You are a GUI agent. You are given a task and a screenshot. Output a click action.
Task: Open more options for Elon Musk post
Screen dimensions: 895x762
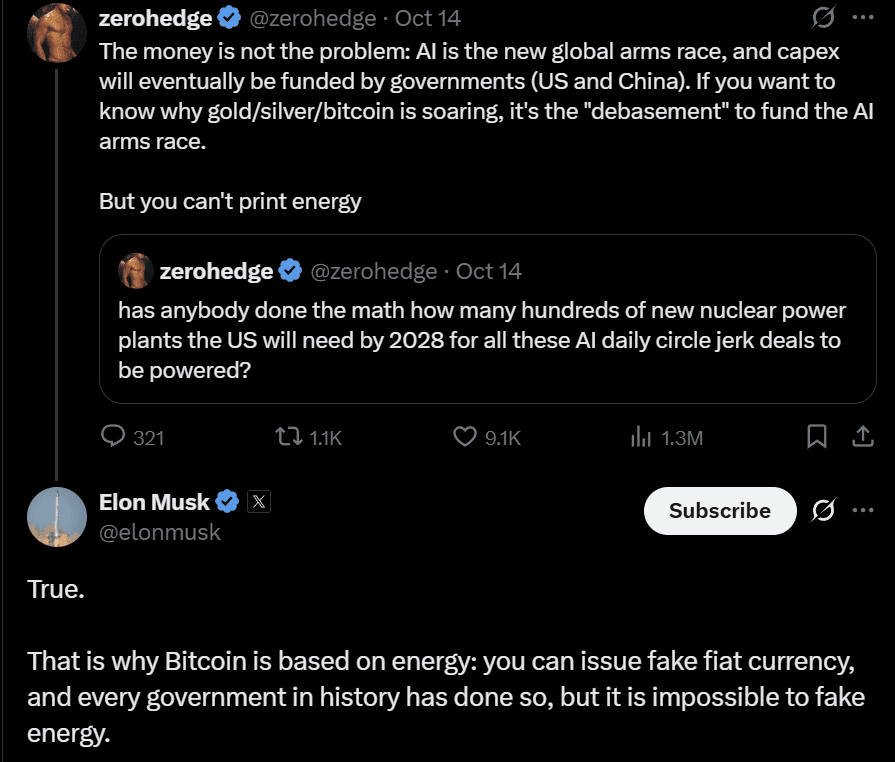click(862, 511)
